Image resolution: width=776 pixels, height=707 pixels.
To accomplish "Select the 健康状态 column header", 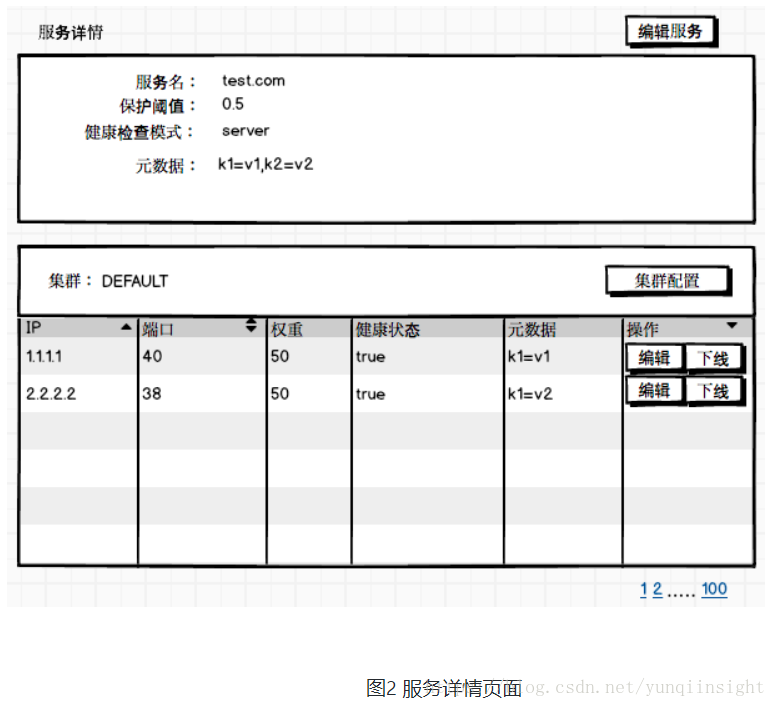I will click(388, 330).
